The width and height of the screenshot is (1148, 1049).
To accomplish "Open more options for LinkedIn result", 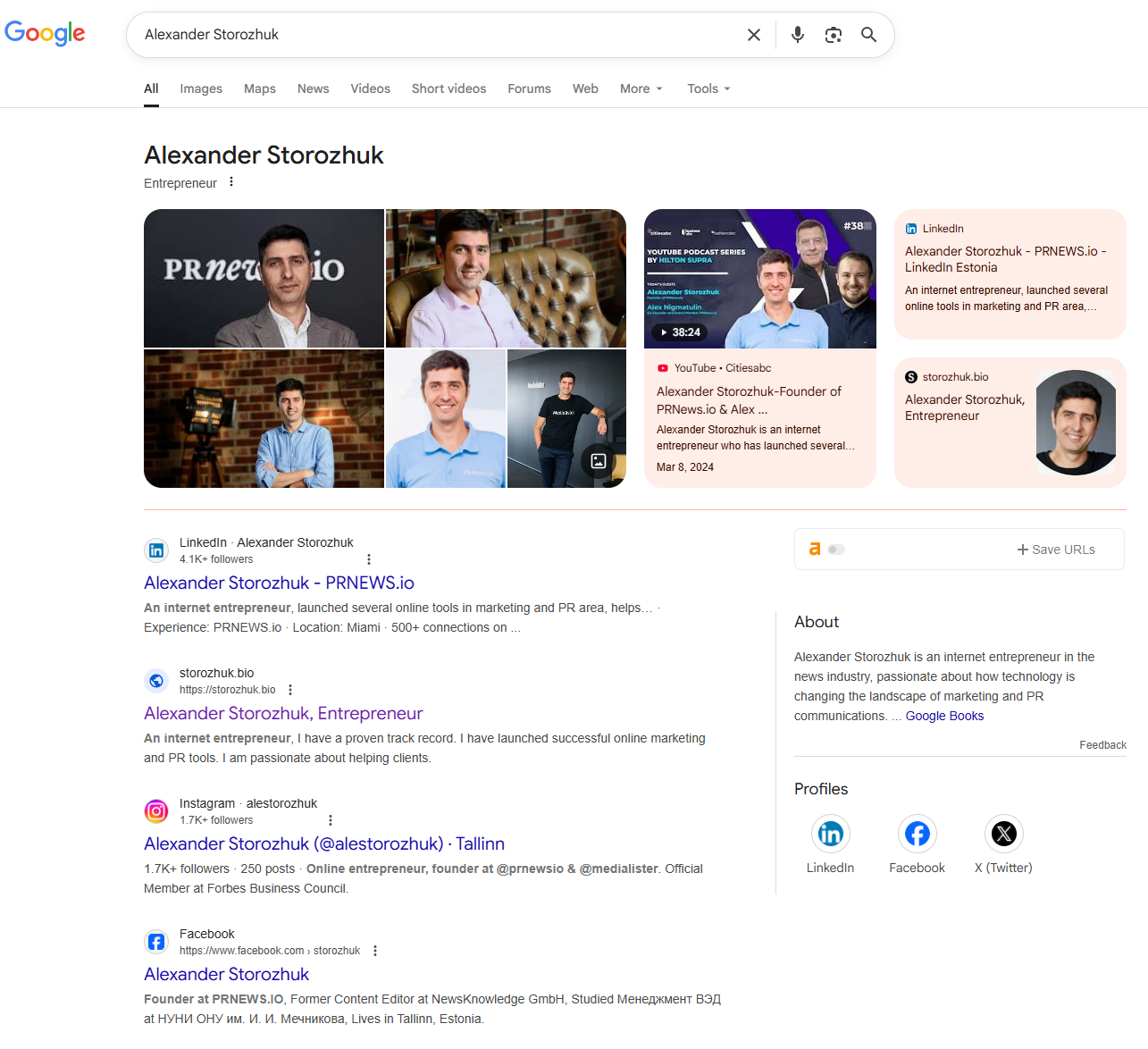I will [369, 559].
